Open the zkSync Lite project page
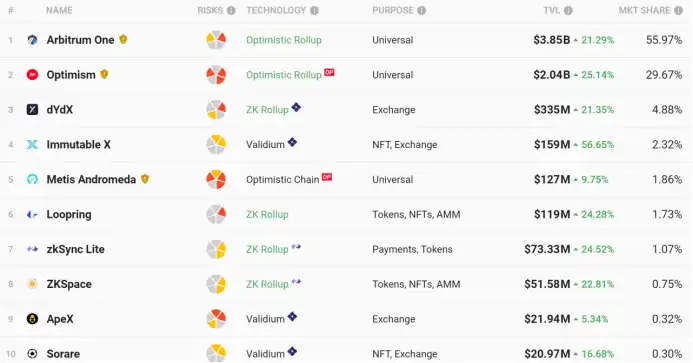This screenshot has width=693, height=363. click(x=76, y=249)
